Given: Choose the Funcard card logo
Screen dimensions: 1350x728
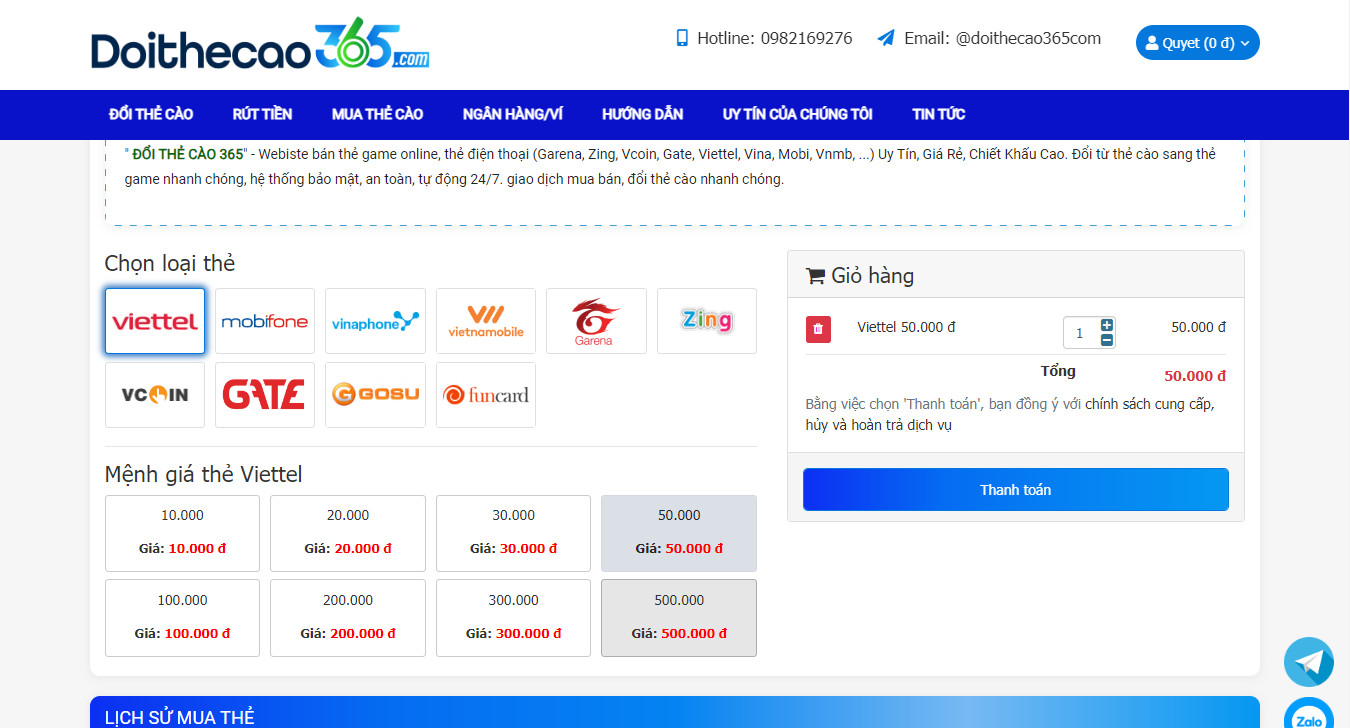Looking at the screenshot, I should 486,395.
